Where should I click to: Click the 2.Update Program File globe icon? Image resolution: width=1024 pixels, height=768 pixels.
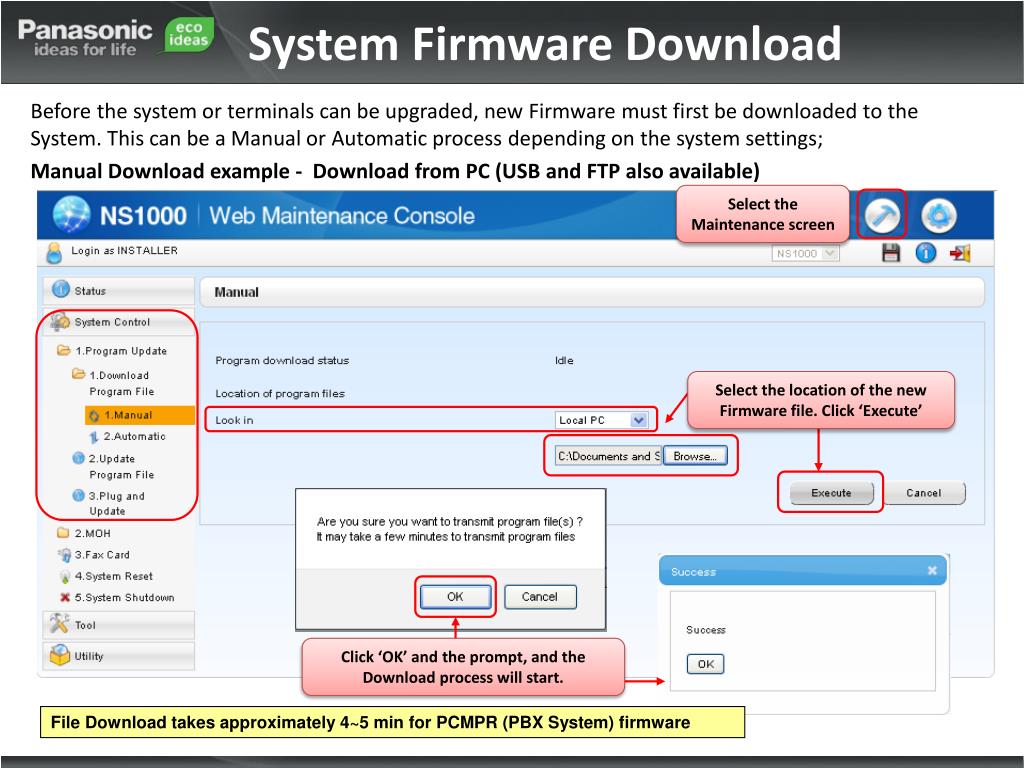78,458
